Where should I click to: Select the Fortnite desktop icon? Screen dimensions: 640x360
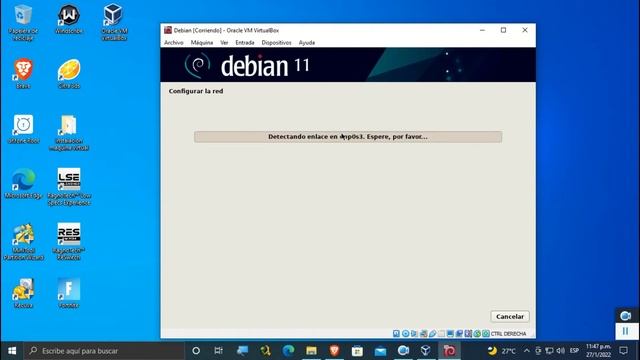coord(69,293)
